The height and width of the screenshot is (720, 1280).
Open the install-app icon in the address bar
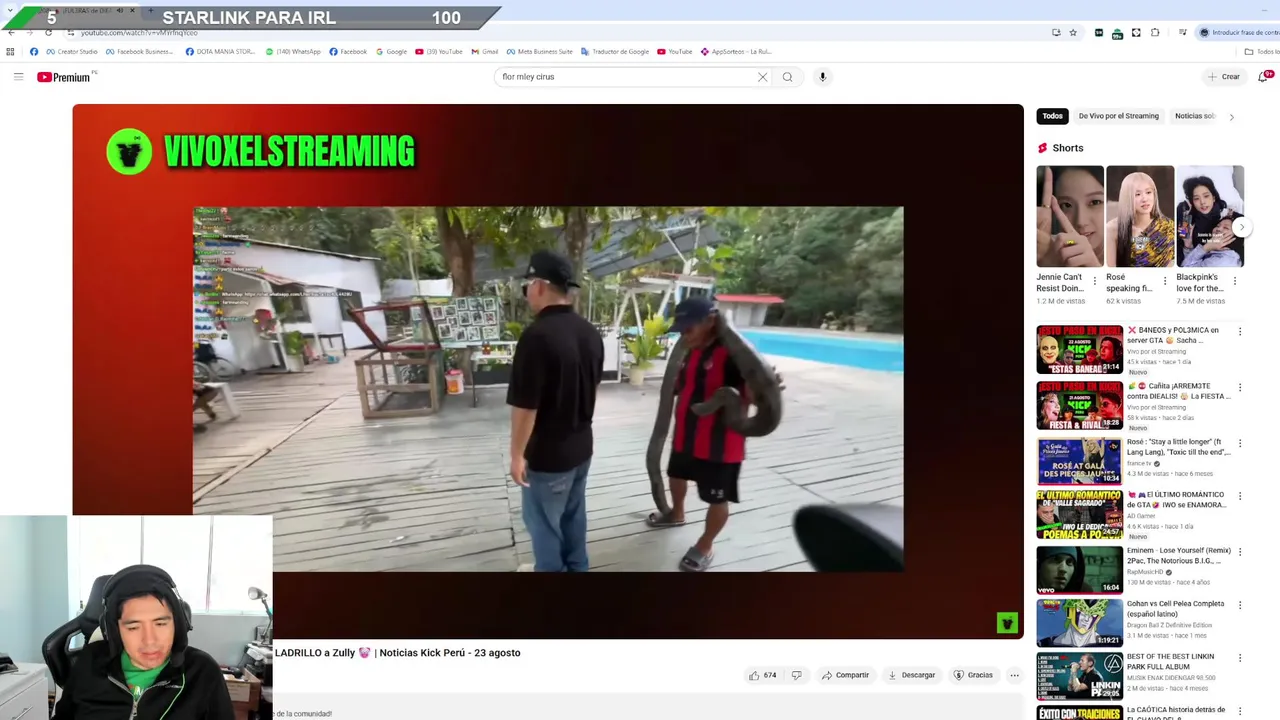click(x=1056, y=32)
